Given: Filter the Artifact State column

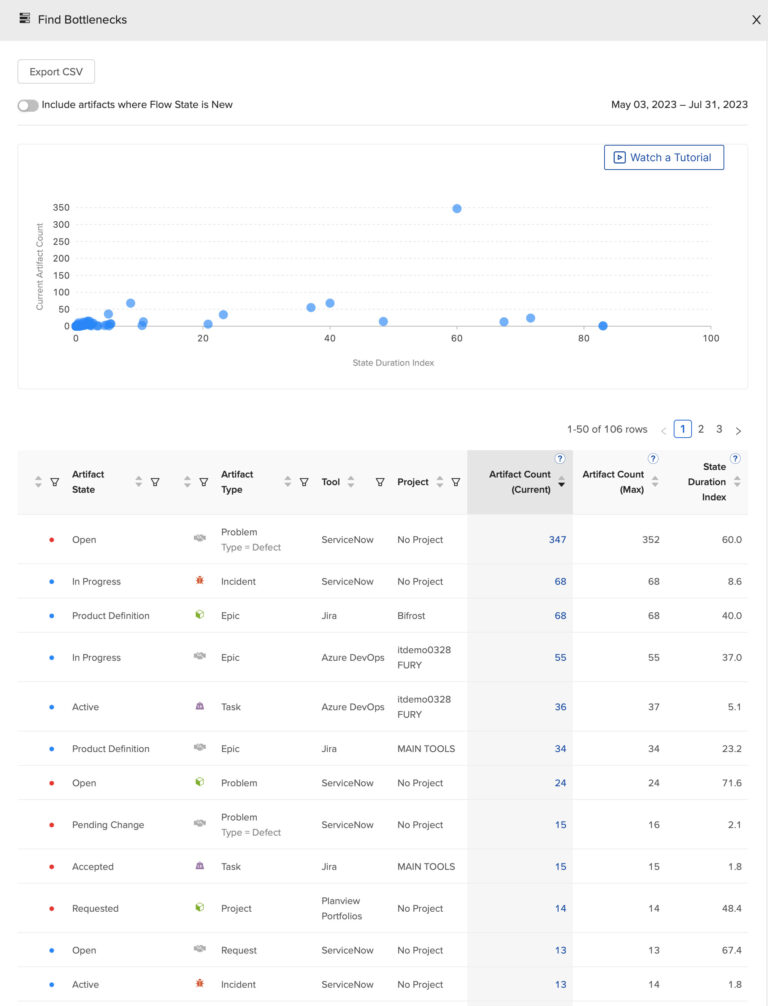Looking at the screenshot, I should (x=155, y=482).
